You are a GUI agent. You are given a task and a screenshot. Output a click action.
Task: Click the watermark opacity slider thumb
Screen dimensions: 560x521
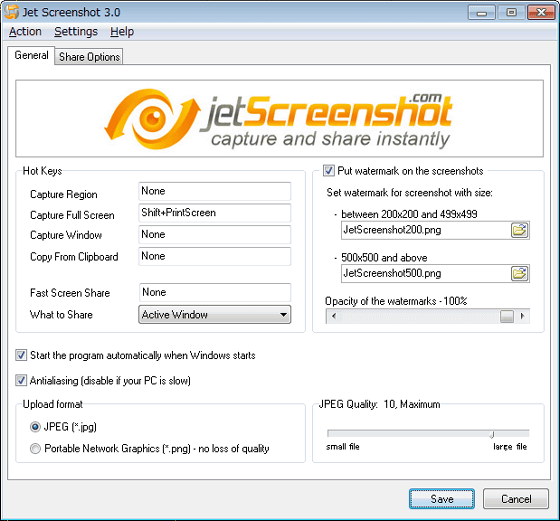(507, 316)
